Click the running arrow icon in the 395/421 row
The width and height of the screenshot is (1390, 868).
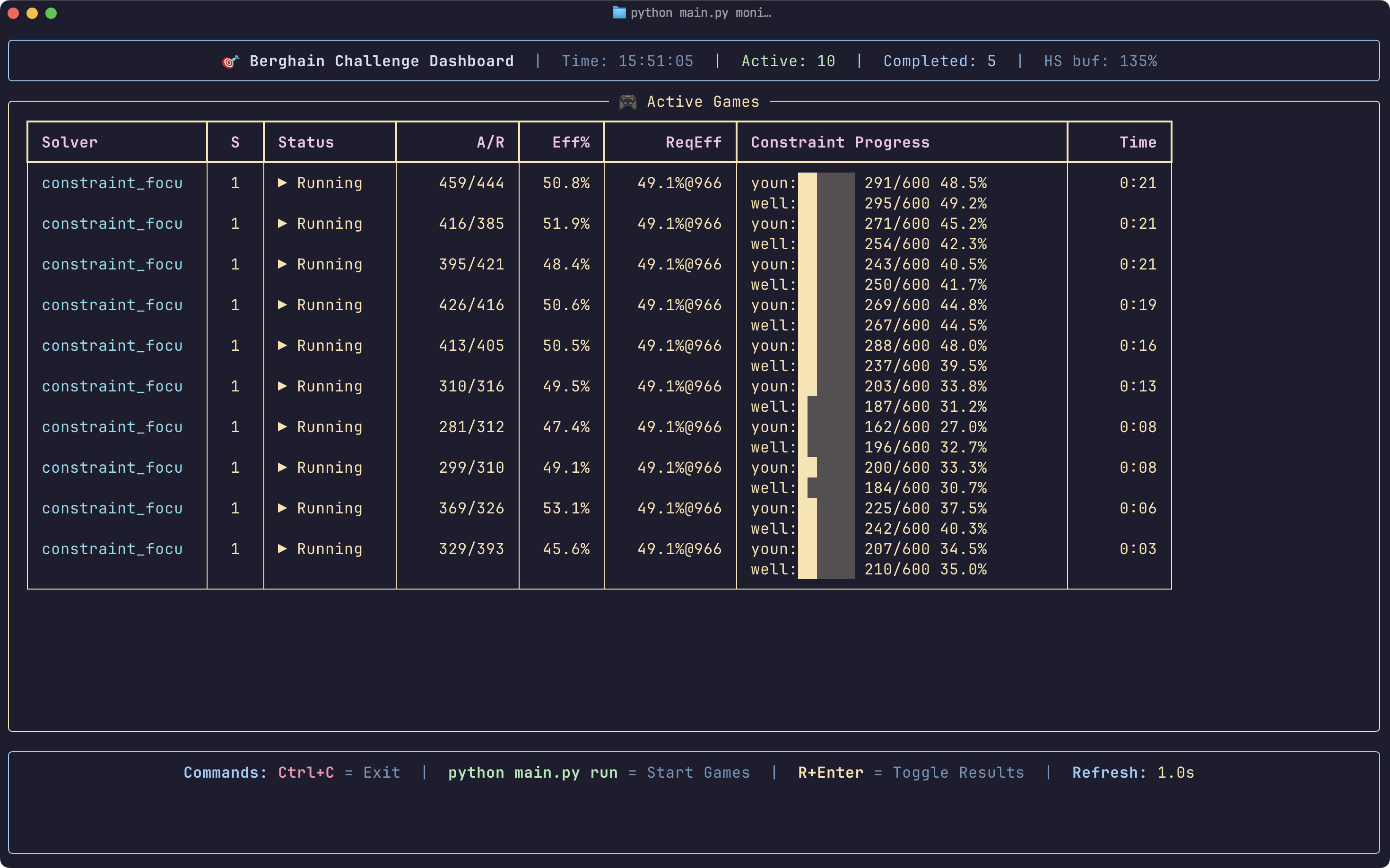(282, 264)
